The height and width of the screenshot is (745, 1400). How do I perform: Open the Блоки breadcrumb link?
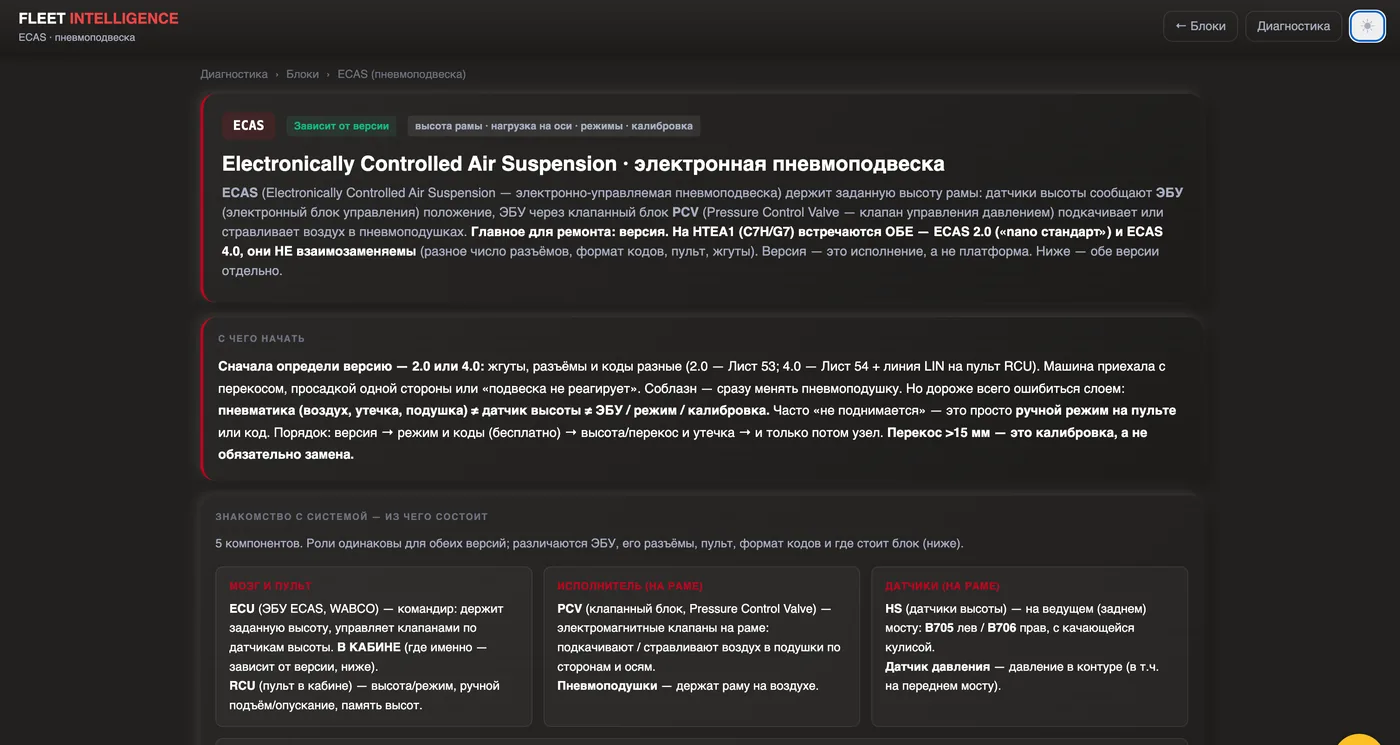coord(302,74)
